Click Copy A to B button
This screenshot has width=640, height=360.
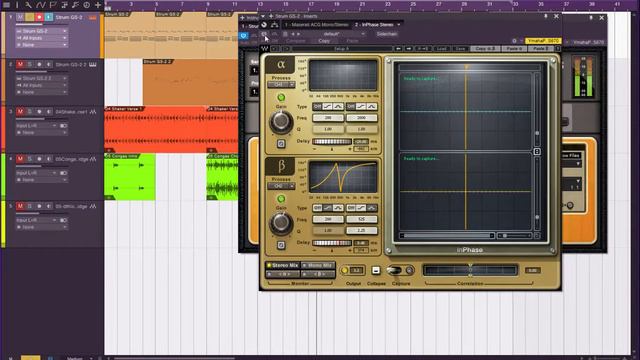tap(484, 49)
